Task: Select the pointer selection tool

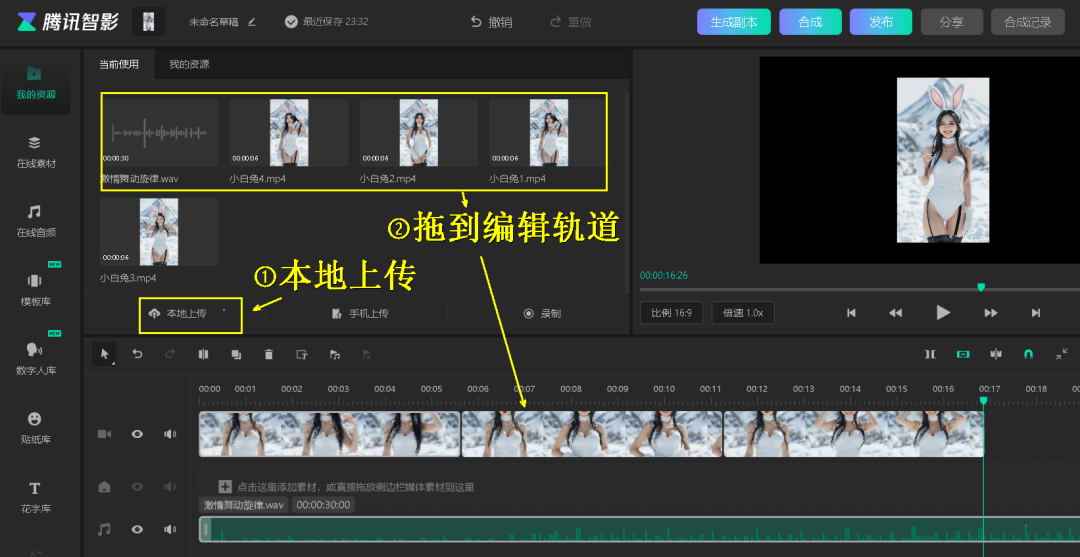Action: (104, 354)
